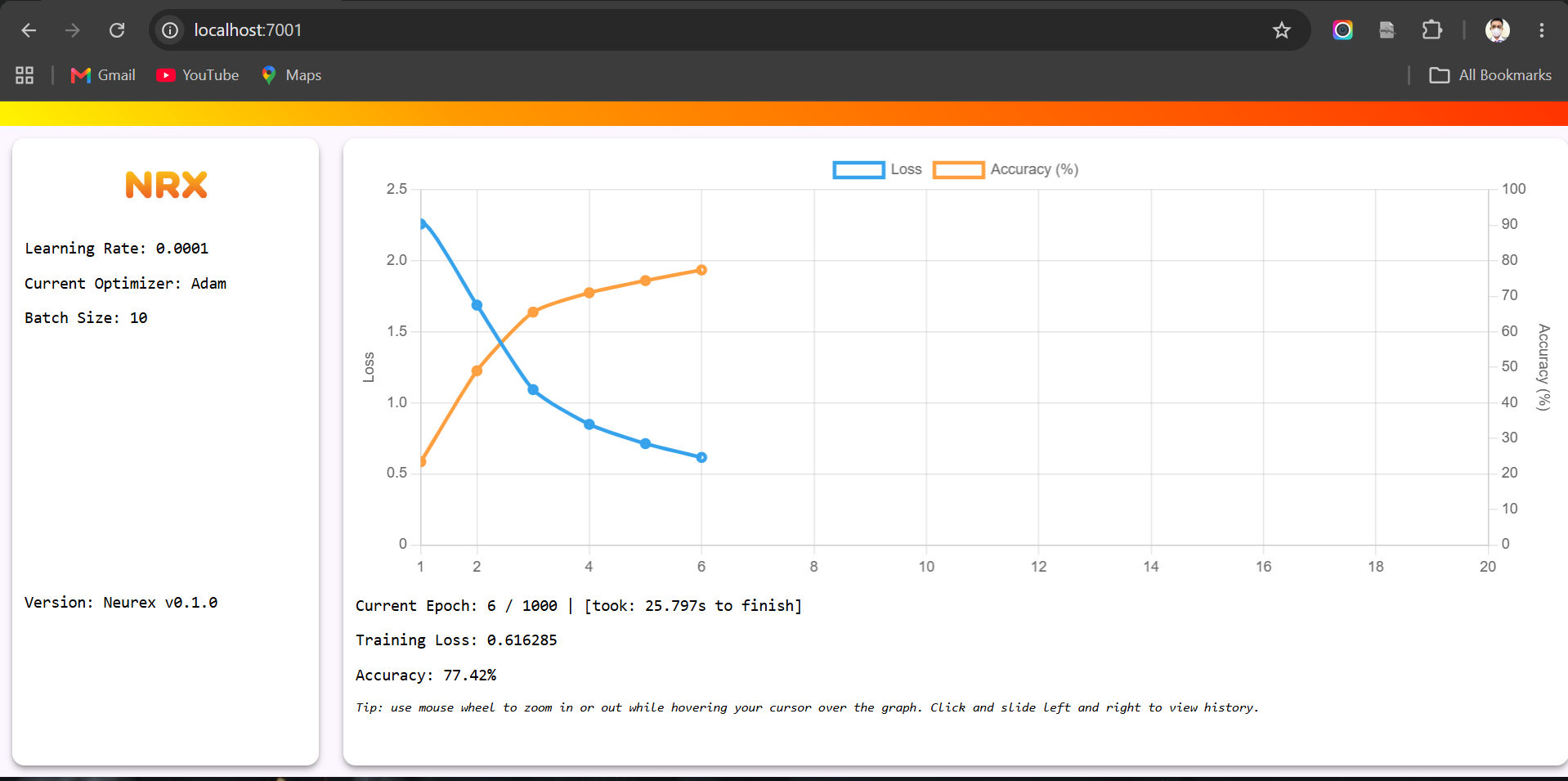Click the Accuracy data point at epoch 3
This screenshot has width=1568, height=781.
(x=533, y=312)
